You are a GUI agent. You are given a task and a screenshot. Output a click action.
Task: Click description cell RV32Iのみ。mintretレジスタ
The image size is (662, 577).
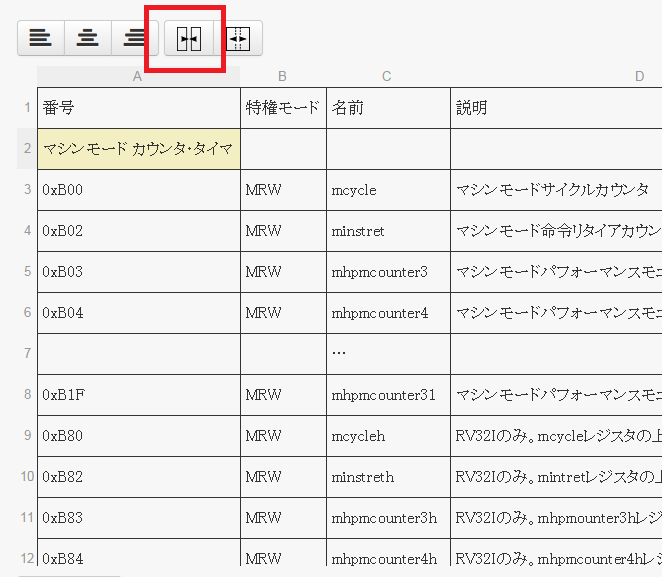pos(556,477)
